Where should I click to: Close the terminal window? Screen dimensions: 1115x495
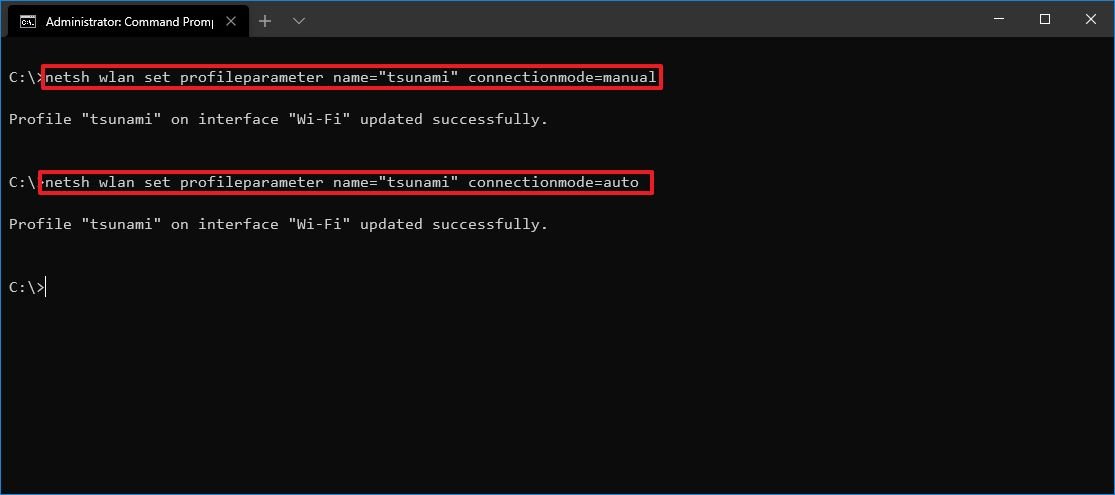(1091, 20)
